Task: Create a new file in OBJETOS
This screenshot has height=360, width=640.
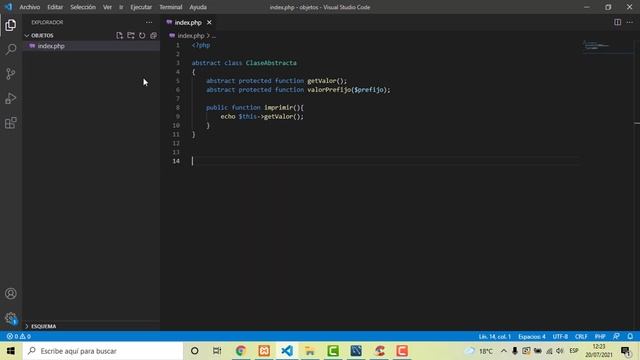Action: (119, 36)
